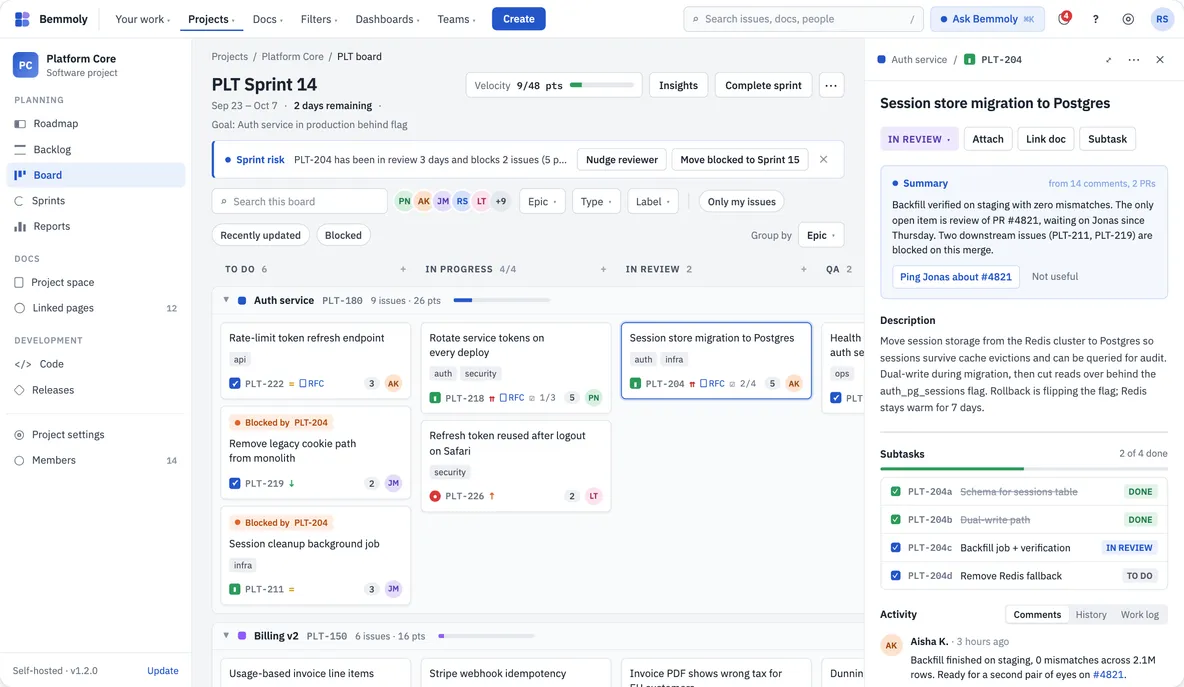The image size is (1184, 687).
Task: Open the RS user avatar menu
Action: pyautogui.click(x=1161, y=19)
